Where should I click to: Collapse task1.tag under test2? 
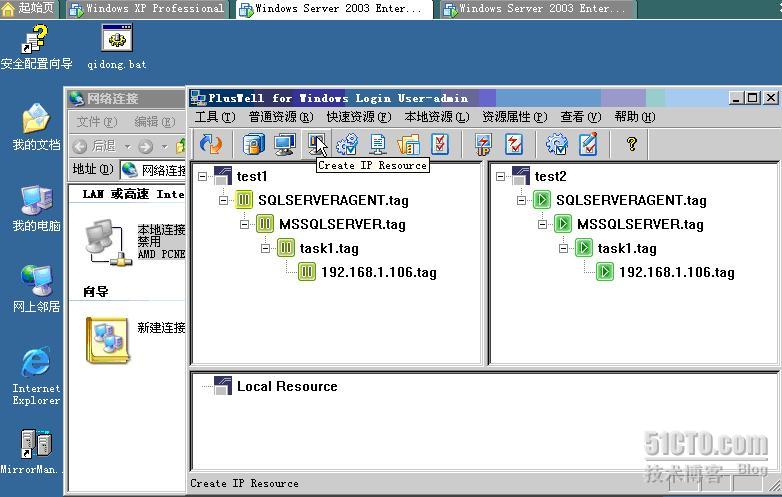563,248
